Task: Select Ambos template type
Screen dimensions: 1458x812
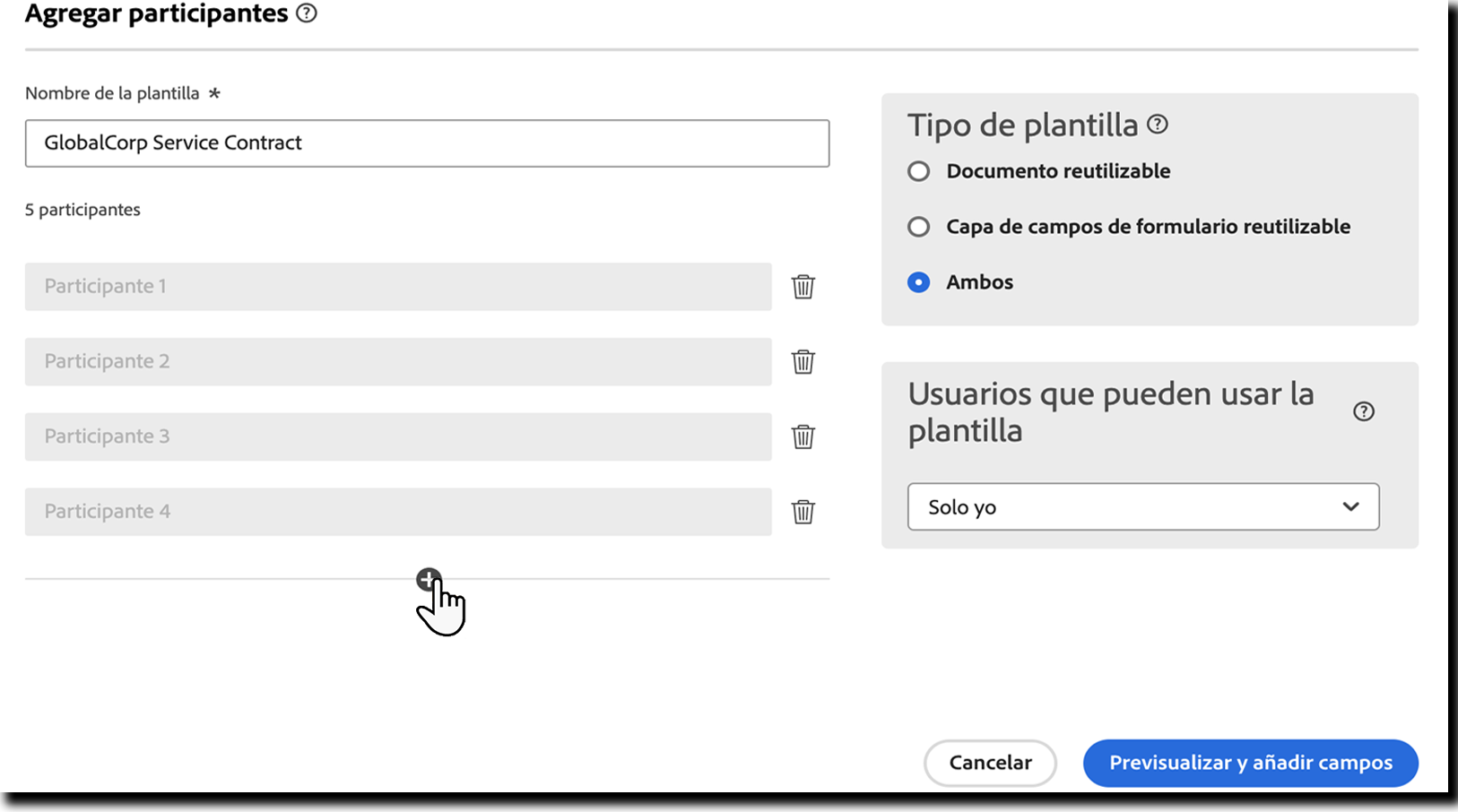Action: tap(918, 281)
